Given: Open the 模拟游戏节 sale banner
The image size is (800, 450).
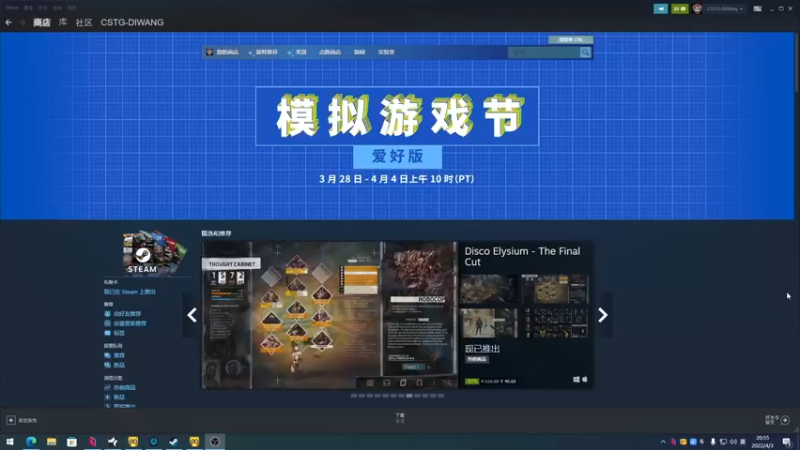Looking at the screenshot, I should click(397, 116).
